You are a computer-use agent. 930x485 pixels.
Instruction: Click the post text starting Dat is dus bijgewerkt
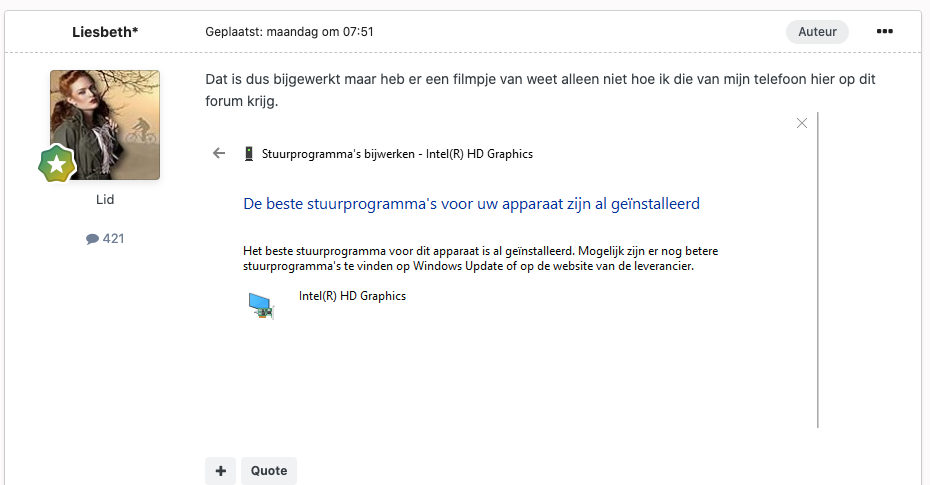(x=540, y=90)
